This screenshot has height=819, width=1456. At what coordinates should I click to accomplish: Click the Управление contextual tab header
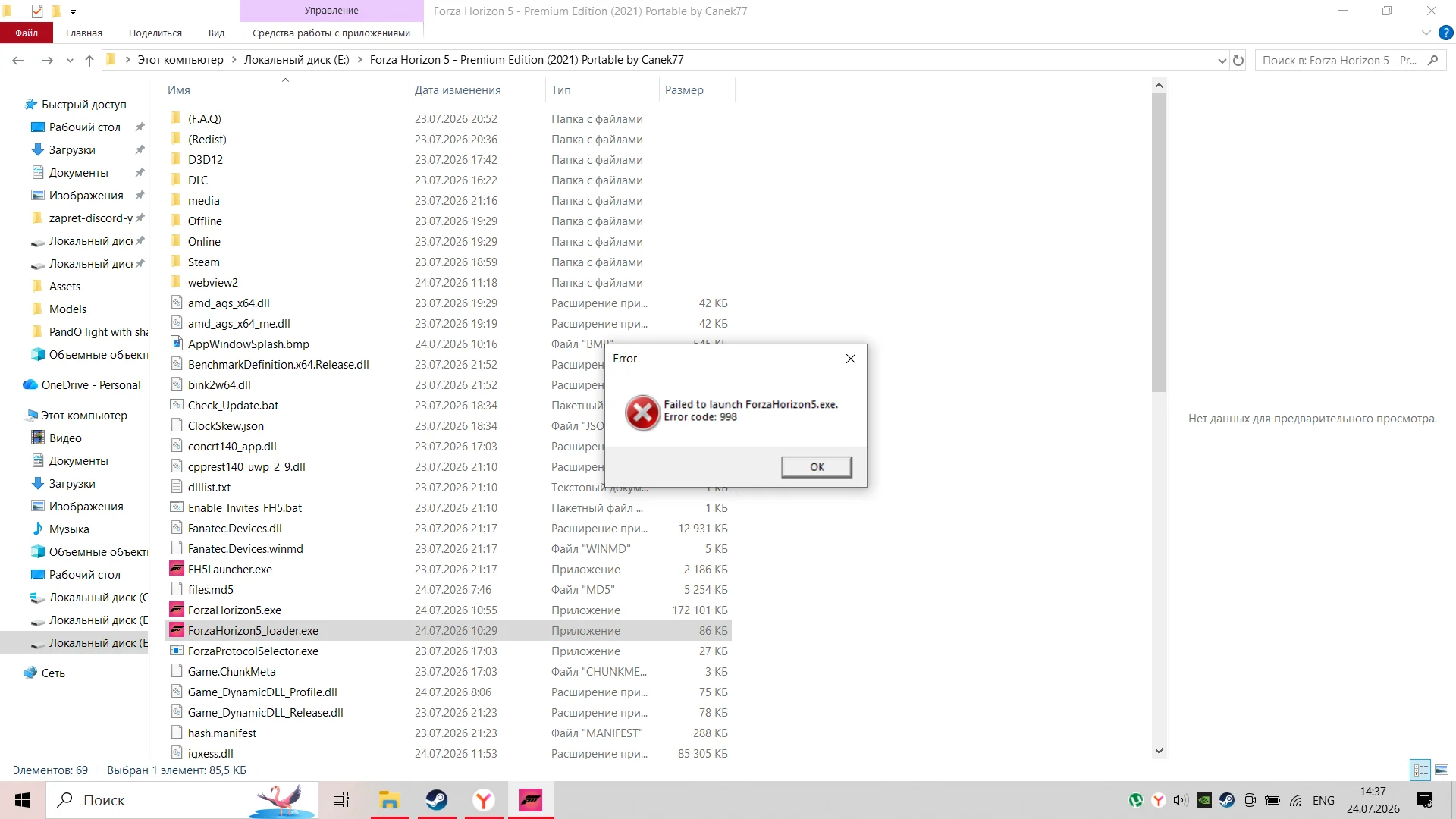pyautogui.click(x=331, y=11)
